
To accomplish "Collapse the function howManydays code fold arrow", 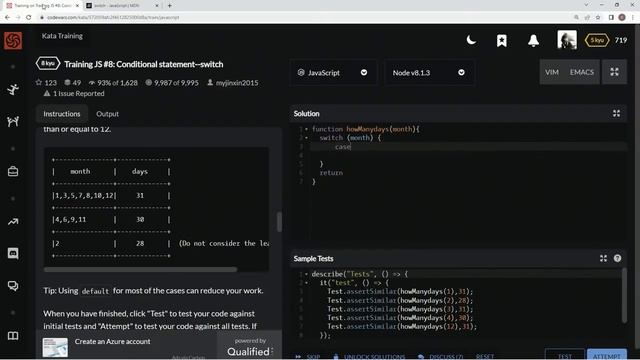I will (307, 129).
